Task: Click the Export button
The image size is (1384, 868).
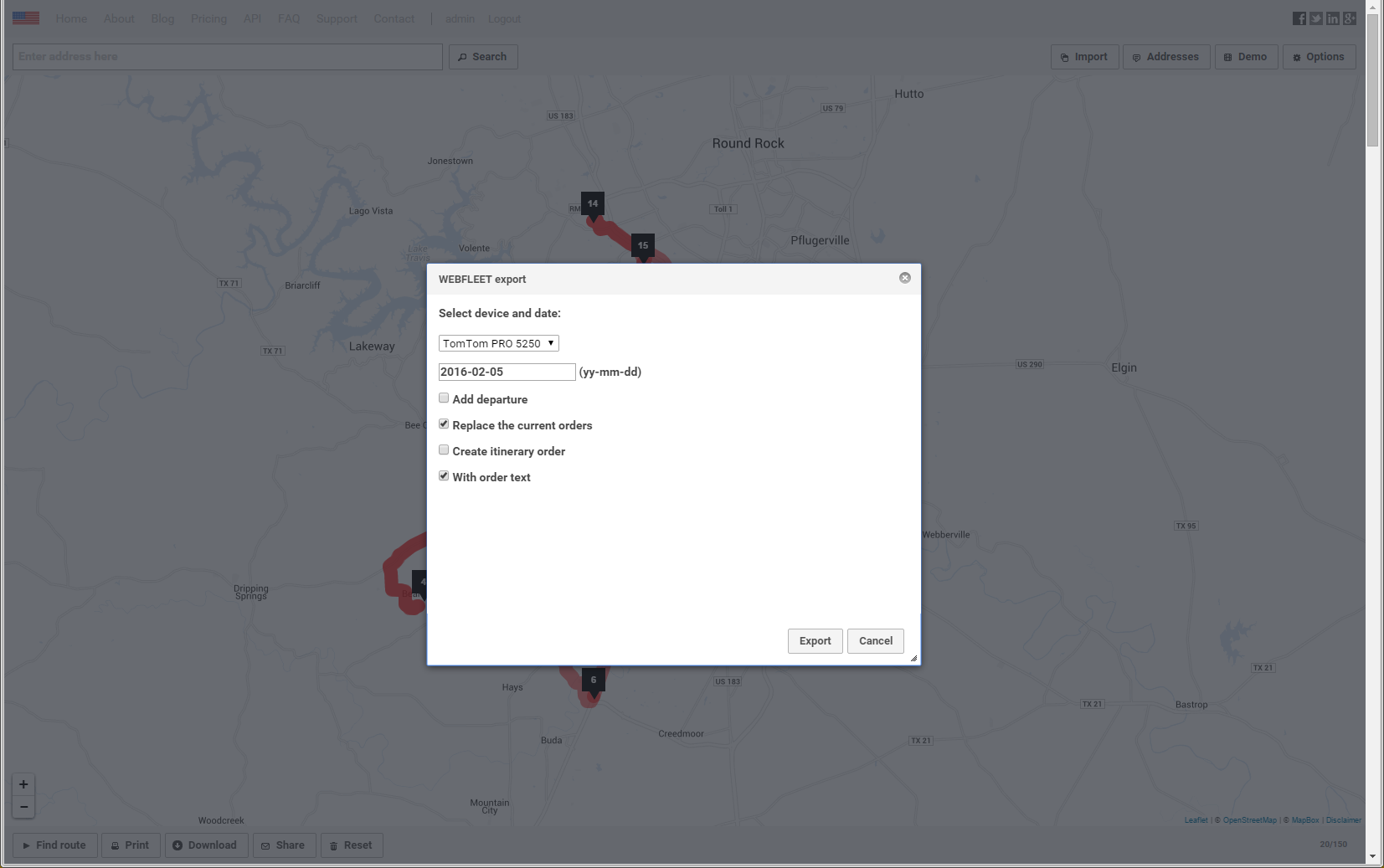Action: 815,641
